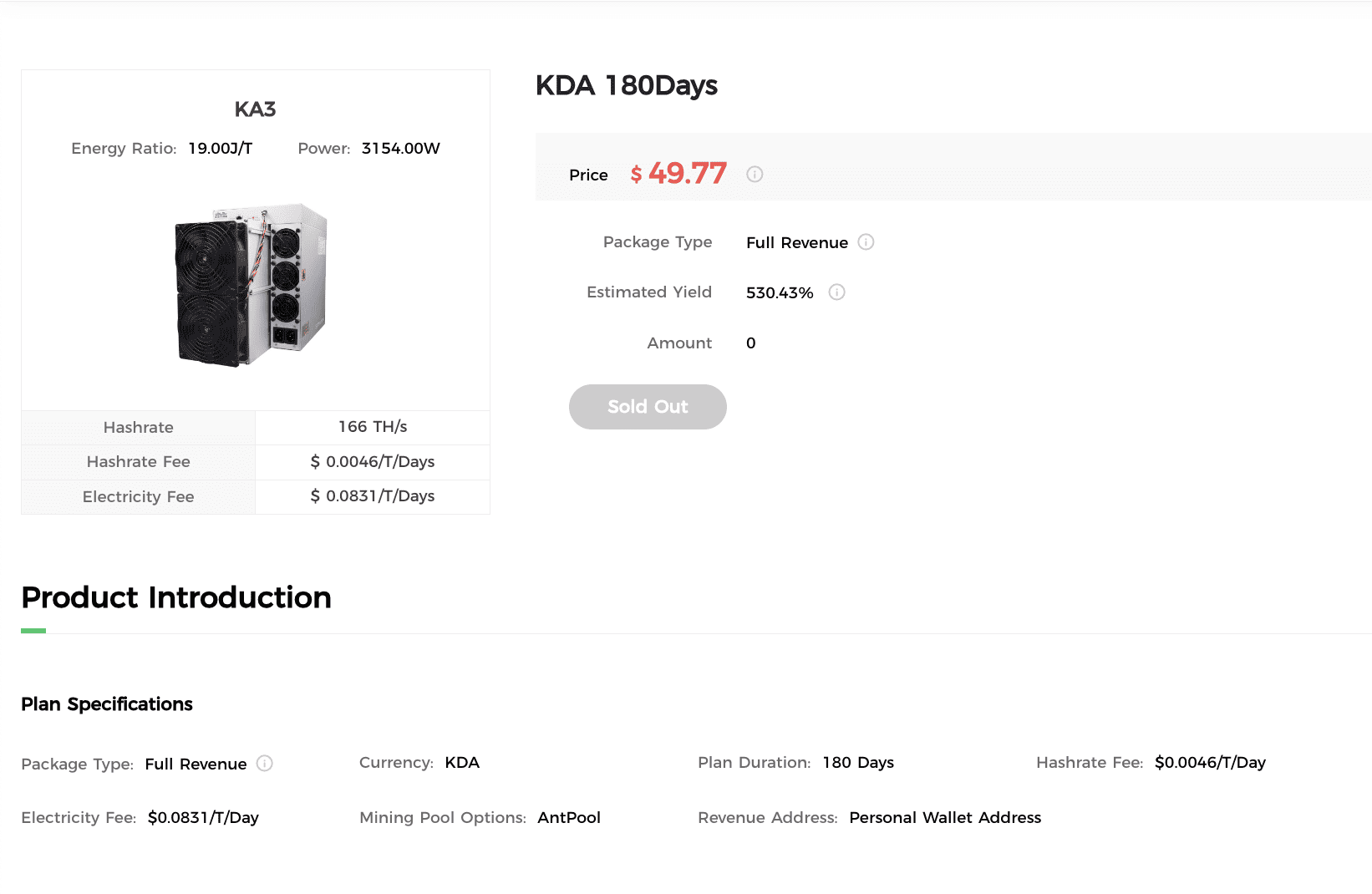Click the KDA 180Days heading
This screenshot has width=1372, height=894.
pos(626,85)
